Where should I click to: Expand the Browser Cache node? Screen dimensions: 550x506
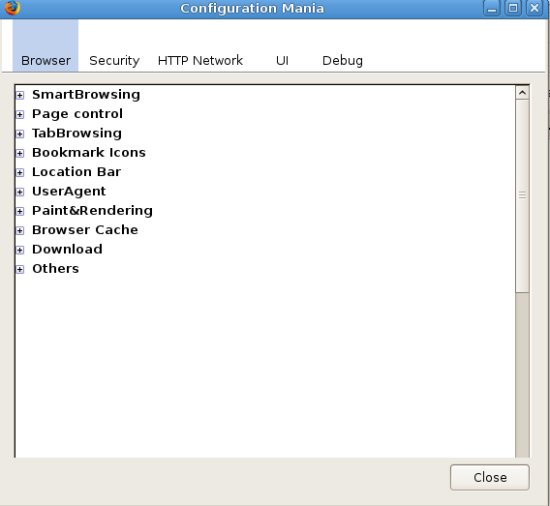(20, 230)
